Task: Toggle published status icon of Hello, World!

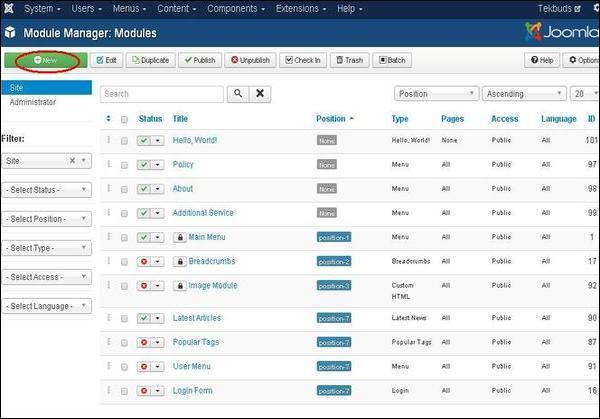Action: (x=144, y=140)
